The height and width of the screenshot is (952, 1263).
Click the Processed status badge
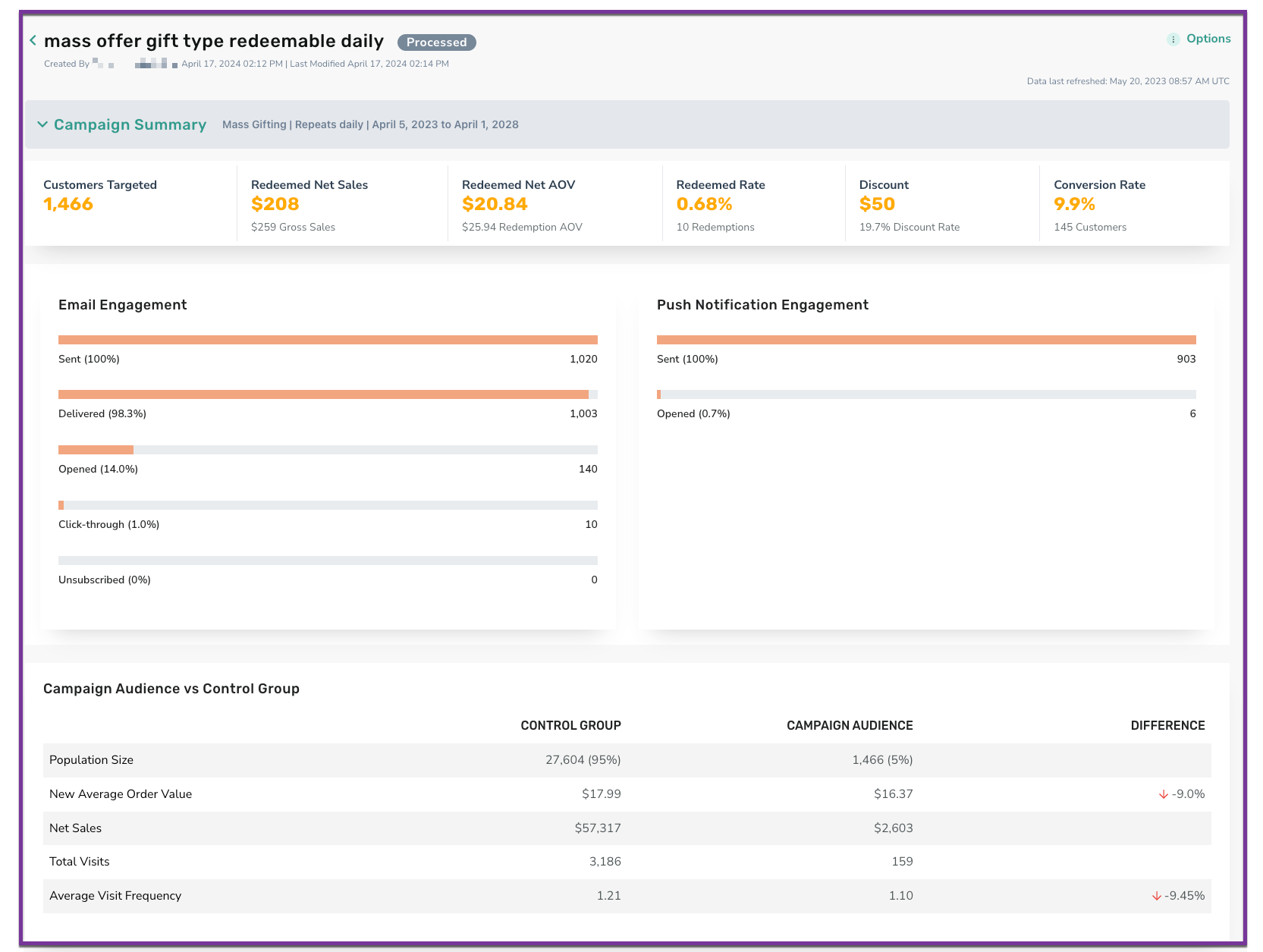[x=437, y=42]
